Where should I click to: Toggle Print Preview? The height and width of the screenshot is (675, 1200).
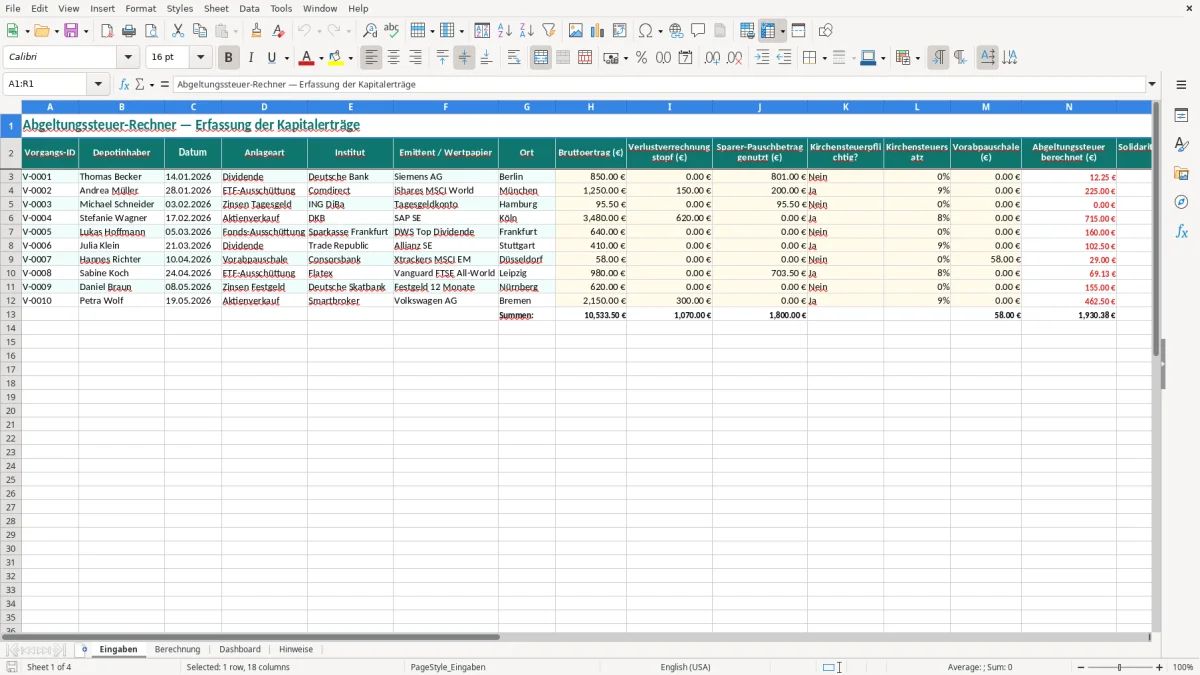(x=151, y=31)
